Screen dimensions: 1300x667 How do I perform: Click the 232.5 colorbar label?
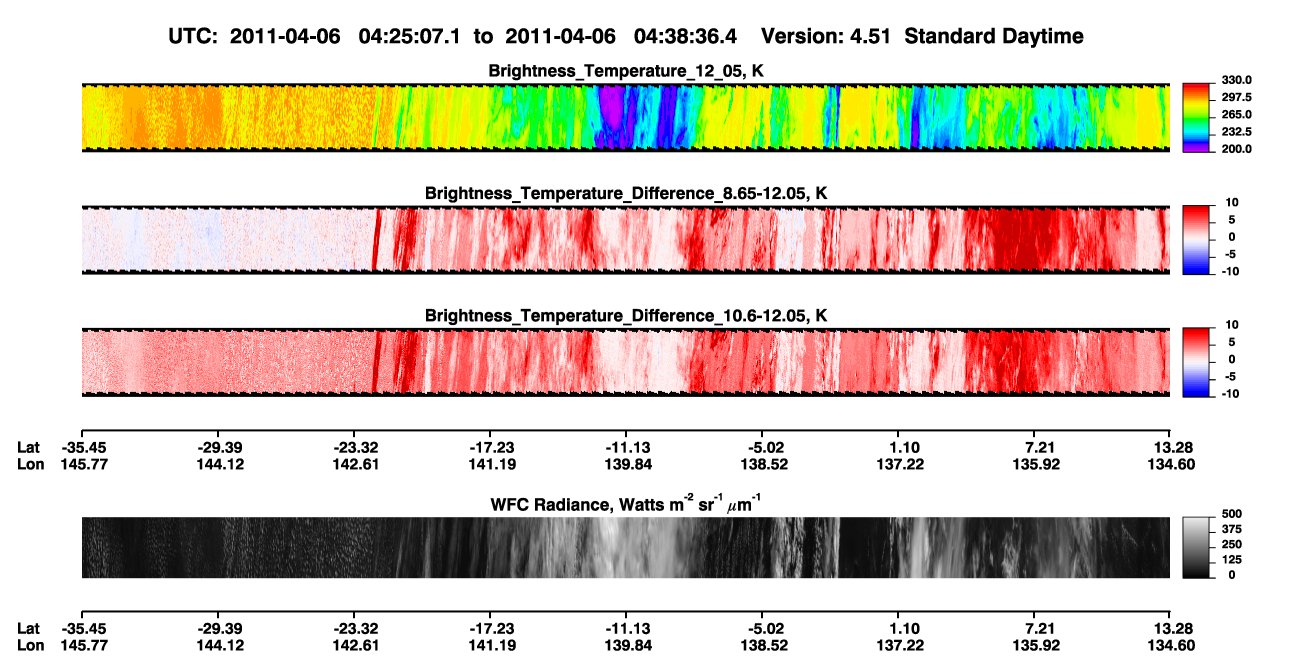1236,132
